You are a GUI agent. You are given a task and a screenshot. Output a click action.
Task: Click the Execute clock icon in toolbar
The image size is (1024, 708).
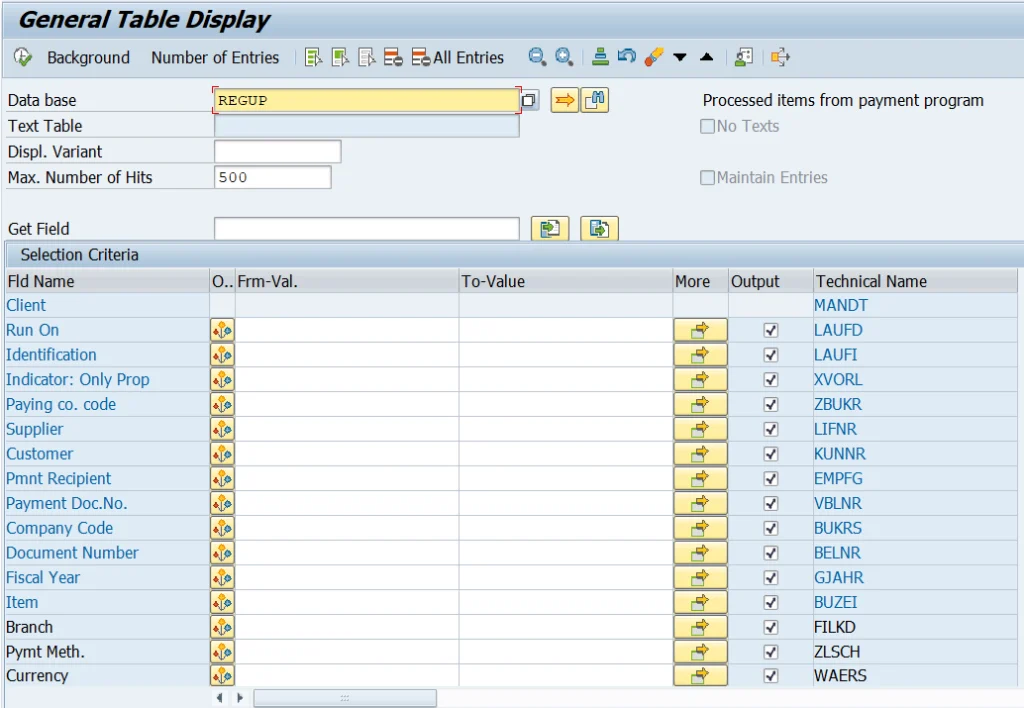[22, 57]
